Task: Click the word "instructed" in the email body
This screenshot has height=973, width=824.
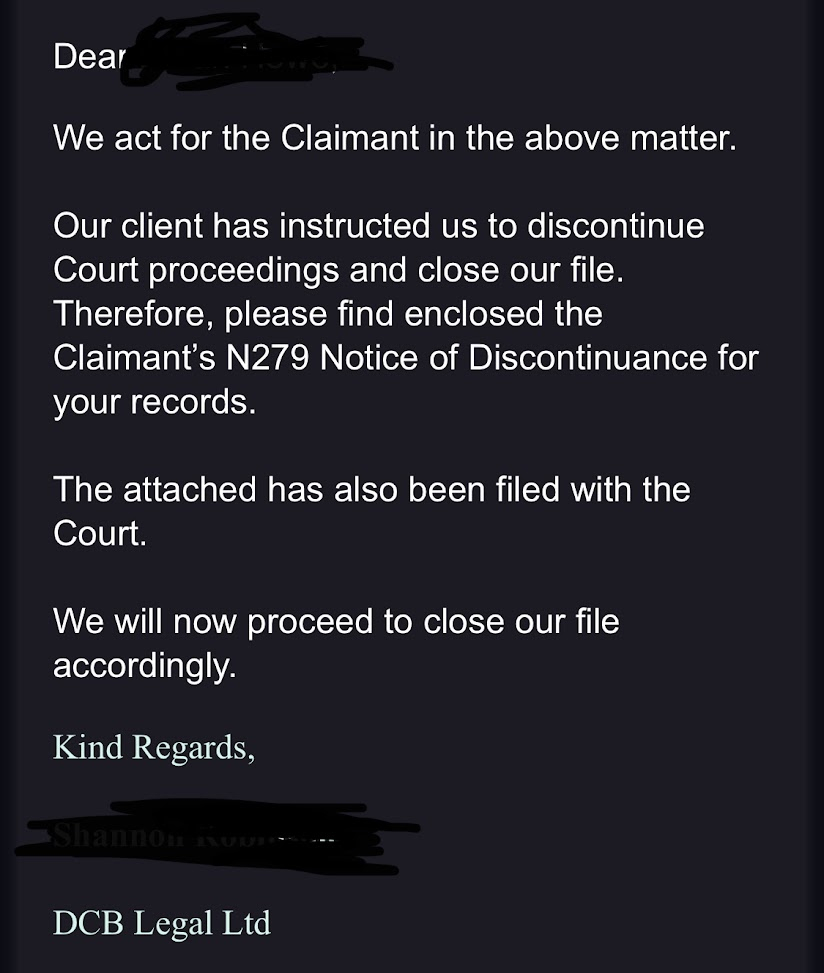Action: click(x=354, y=225)
